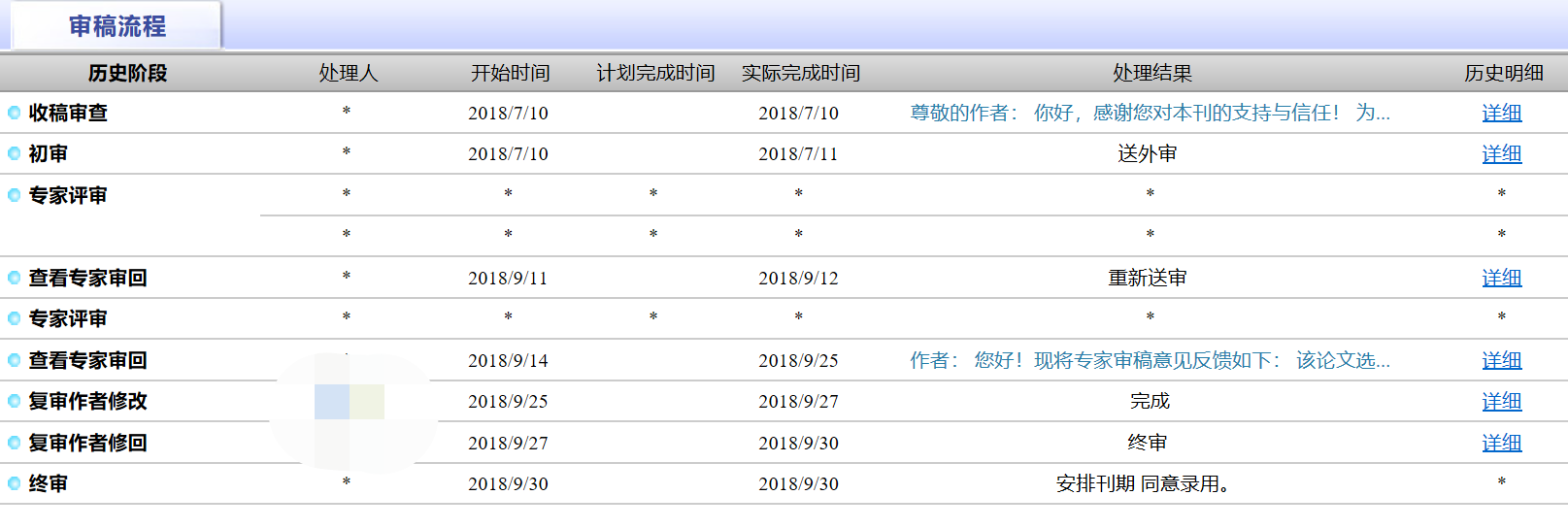This screenshot has height=529, width=1568.
Task: Click the bullet icon beside first 专家评审
Action: click(15, 195)
